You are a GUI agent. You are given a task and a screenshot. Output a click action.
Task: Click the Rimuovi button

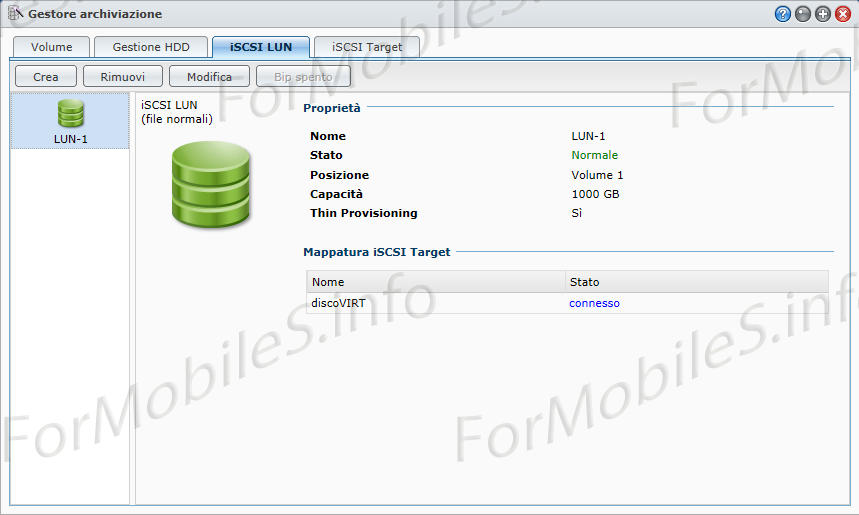(123, 77)
